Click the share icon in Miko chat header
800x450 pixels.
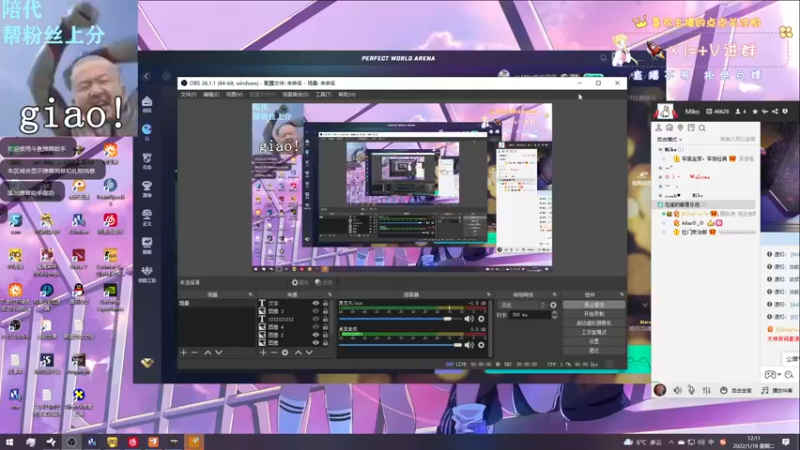coord(775,111)
